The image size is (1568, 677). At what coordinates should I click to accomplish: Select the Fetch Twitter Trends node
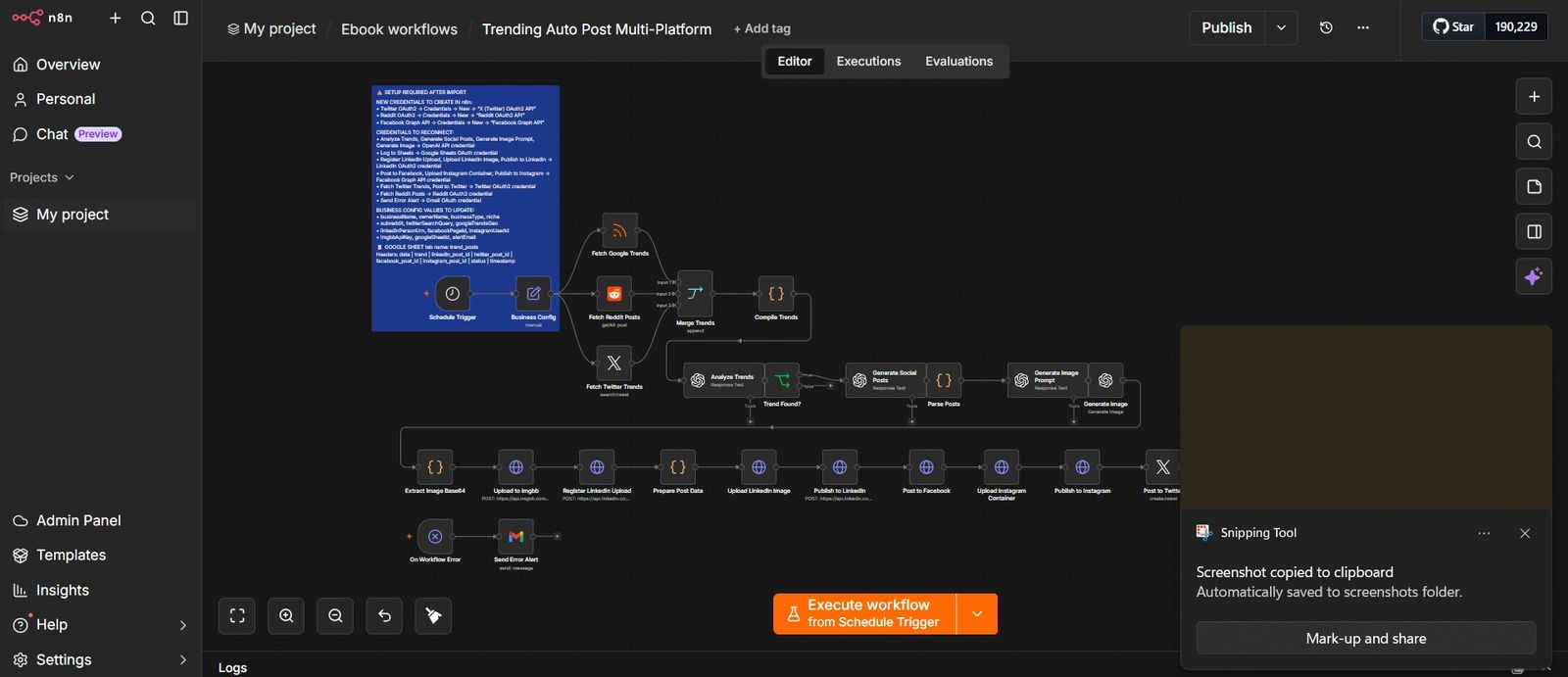coord(614,363)
